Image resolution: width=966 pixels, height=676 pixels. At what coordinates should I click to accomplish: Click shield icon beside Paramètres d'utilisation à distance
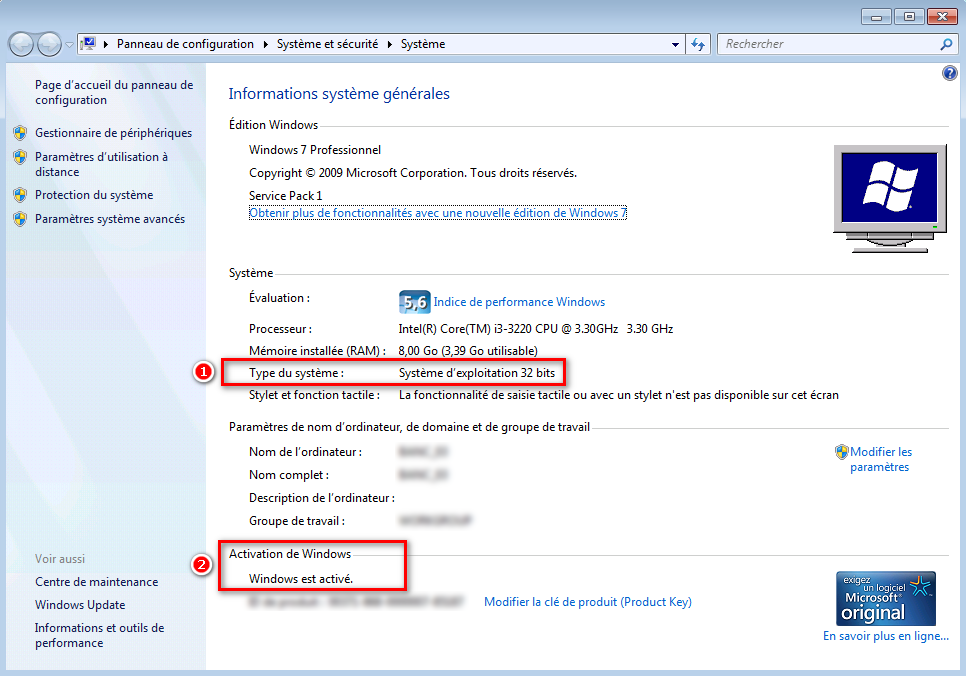coord(20,157)
